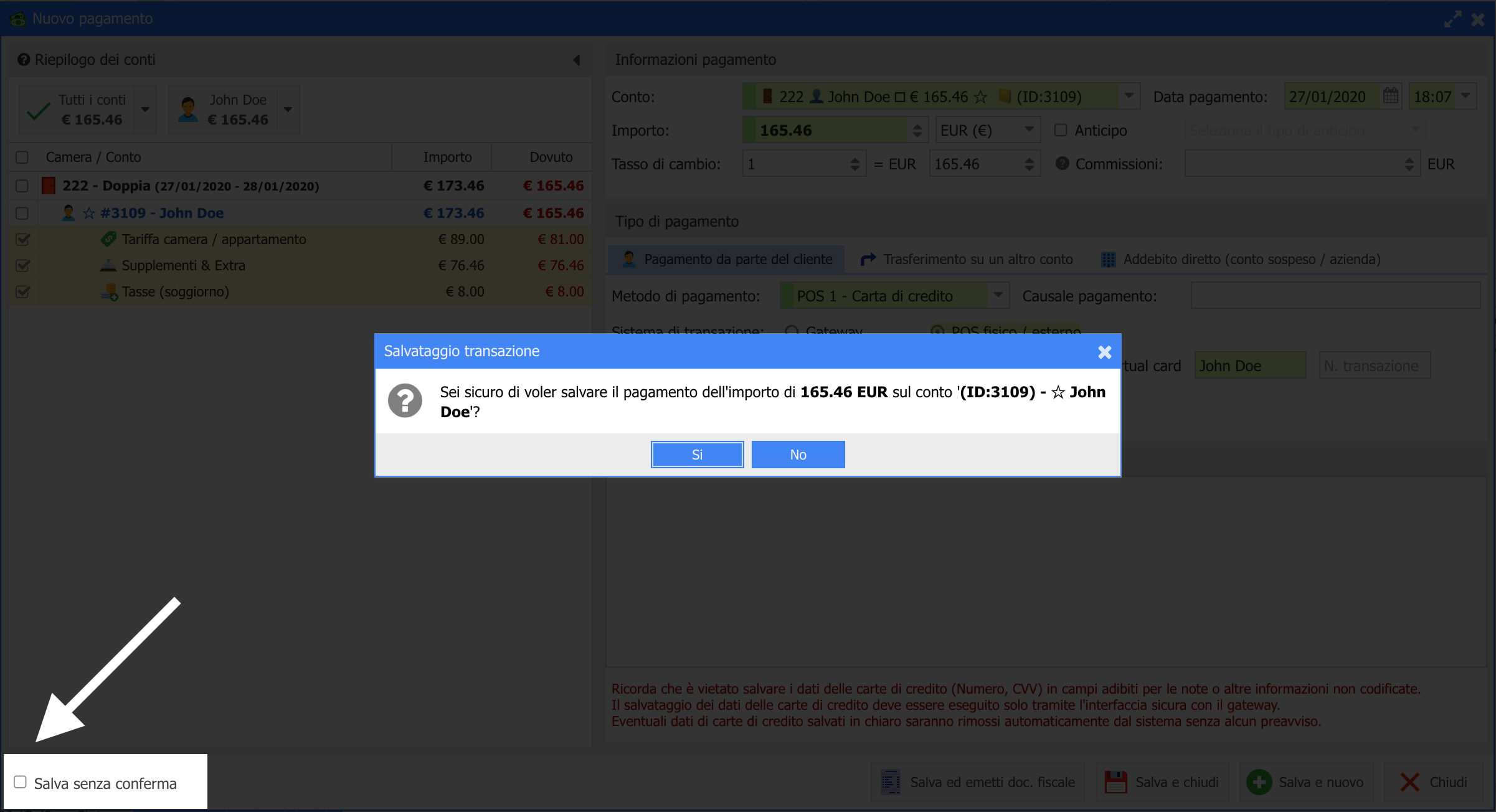Click the N. transazione input field
This screenshot has height=812, width=1496.
point(1375,366)
